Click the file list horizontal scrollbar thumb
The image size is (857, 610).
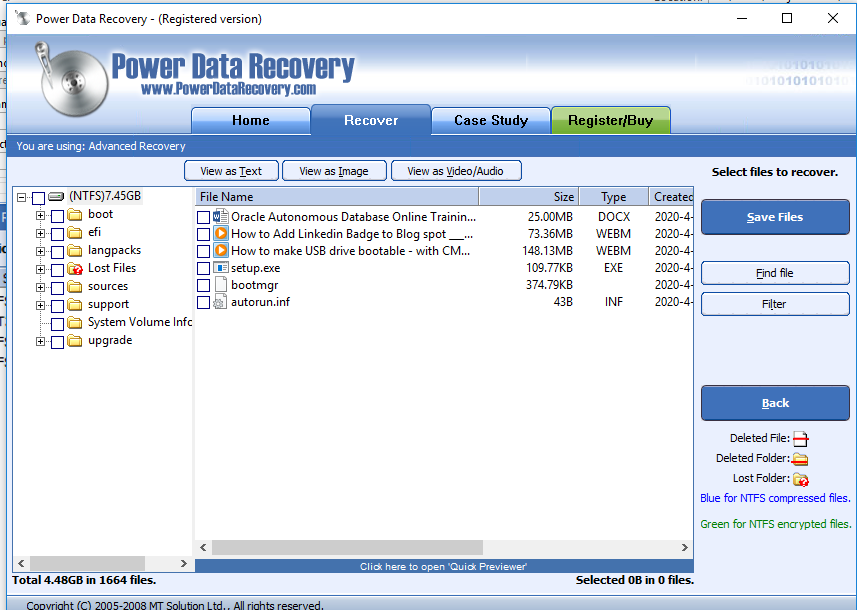coord(348,547)
